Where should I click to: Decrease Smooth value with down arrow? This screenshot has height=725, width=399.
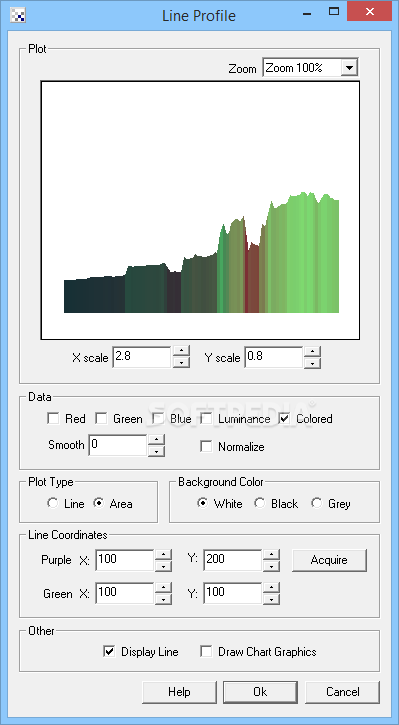click(x=157, y=450)
